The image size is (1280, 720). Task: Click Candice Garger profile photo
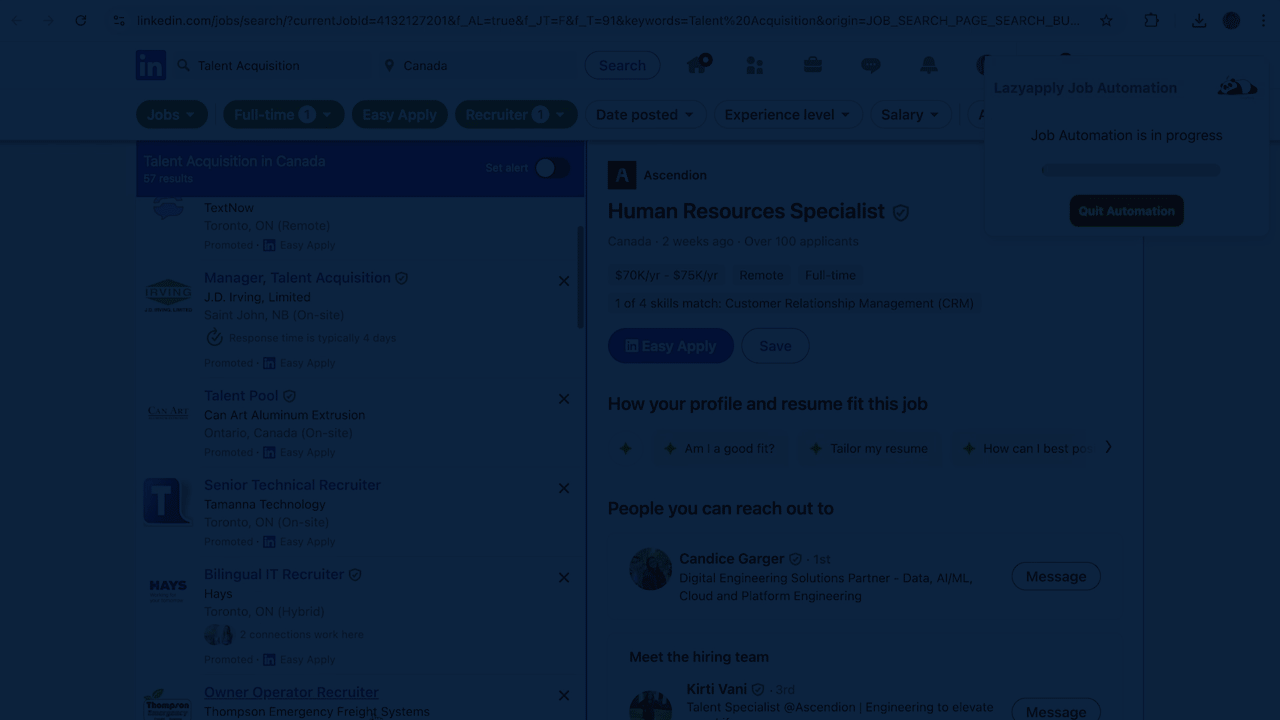click(x=650, y=569)
